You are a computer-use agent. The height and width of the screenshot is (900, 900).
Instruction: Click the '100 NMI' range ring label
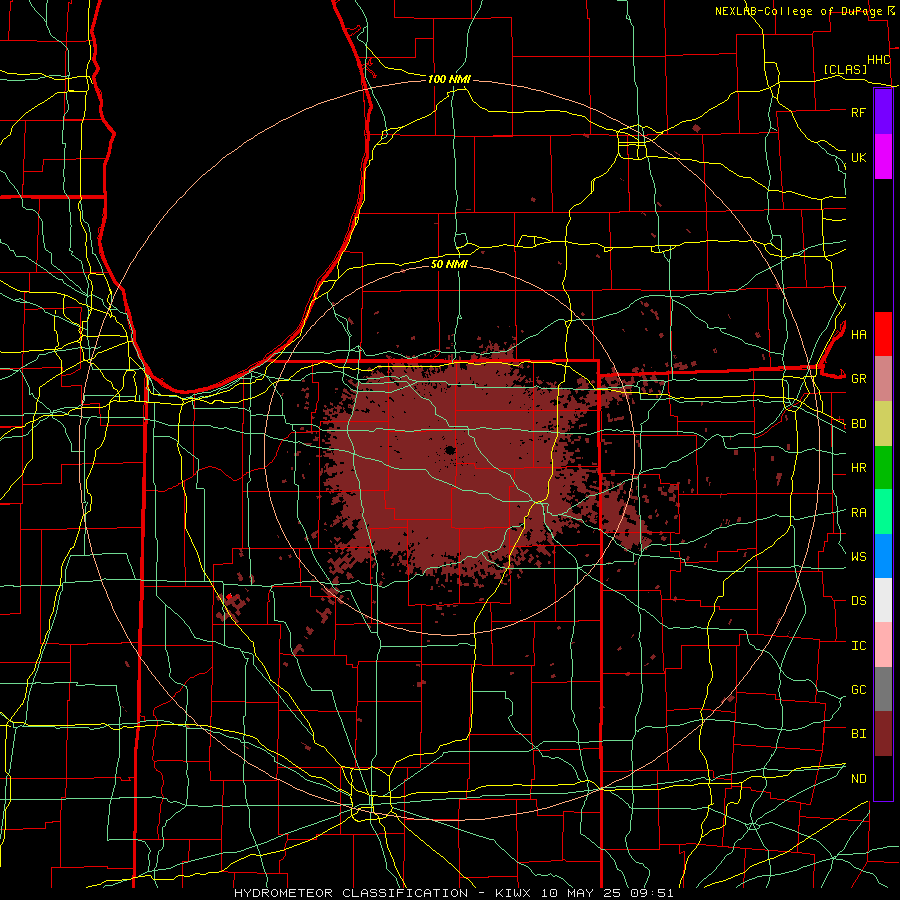click(449, 79)
